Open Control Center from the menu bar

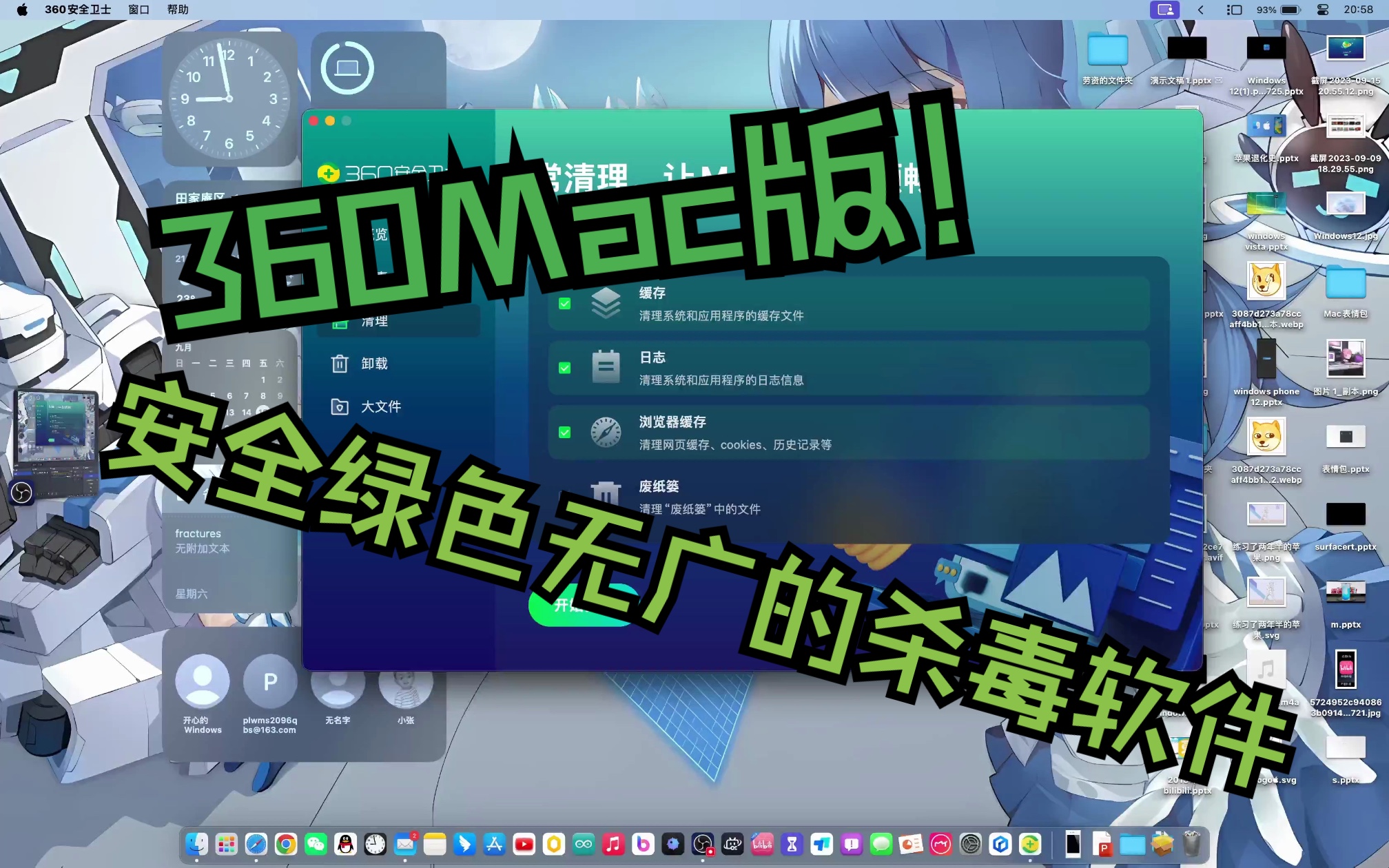[x=1323, y=10]
